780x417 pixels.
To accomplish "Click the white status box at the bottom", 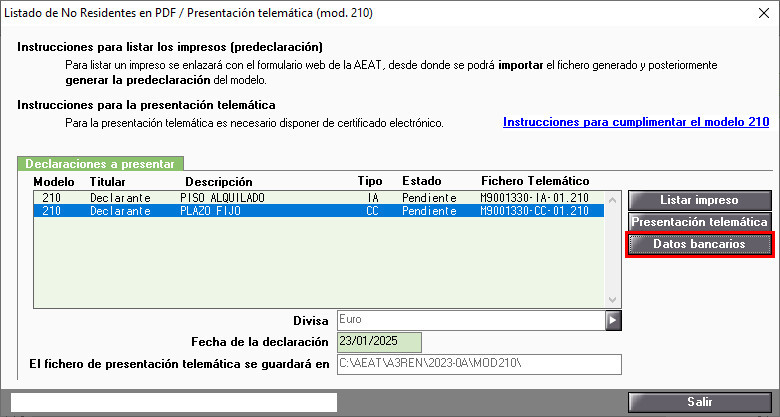I will pos(174,402).
